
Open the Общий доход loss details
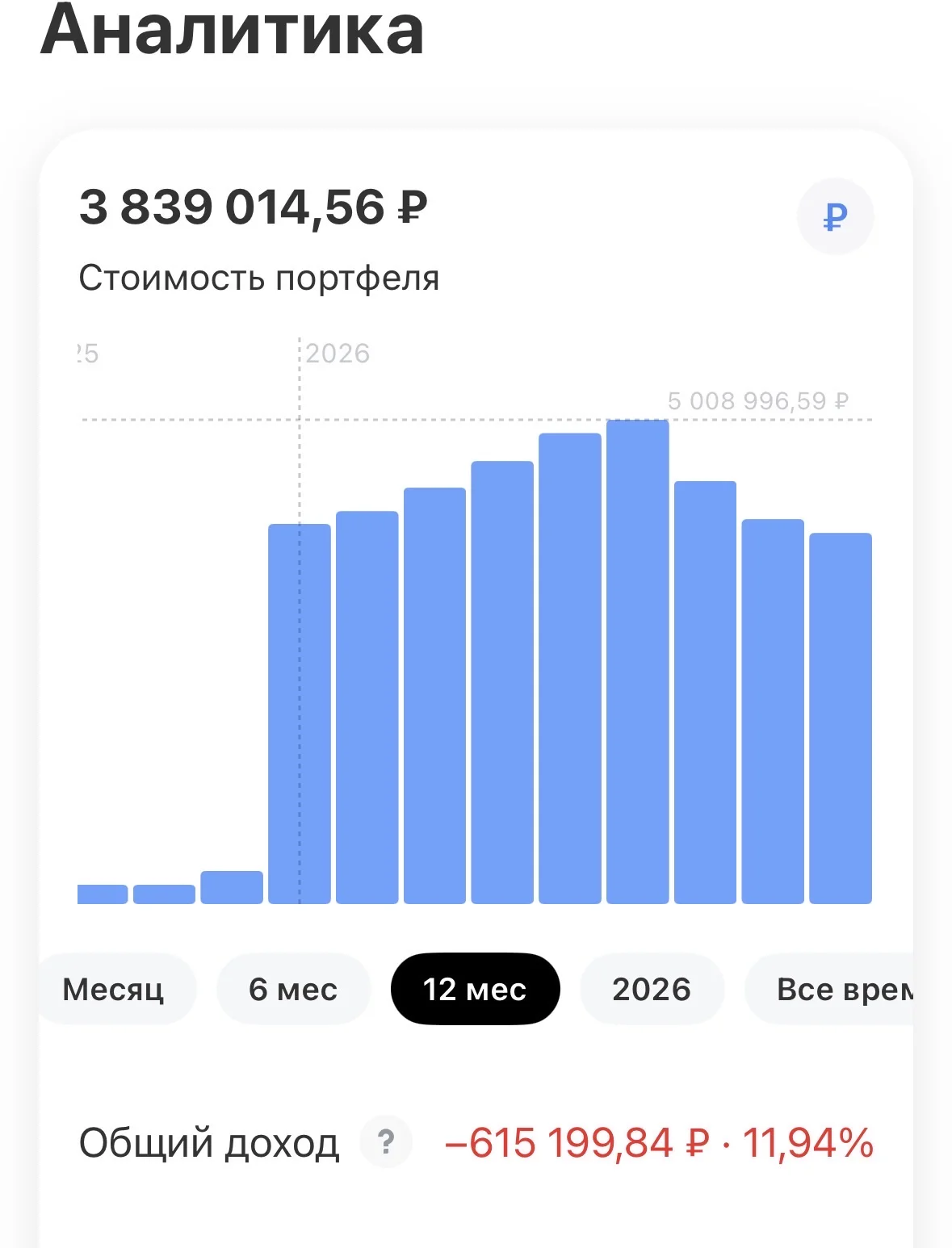[659, 1143]
